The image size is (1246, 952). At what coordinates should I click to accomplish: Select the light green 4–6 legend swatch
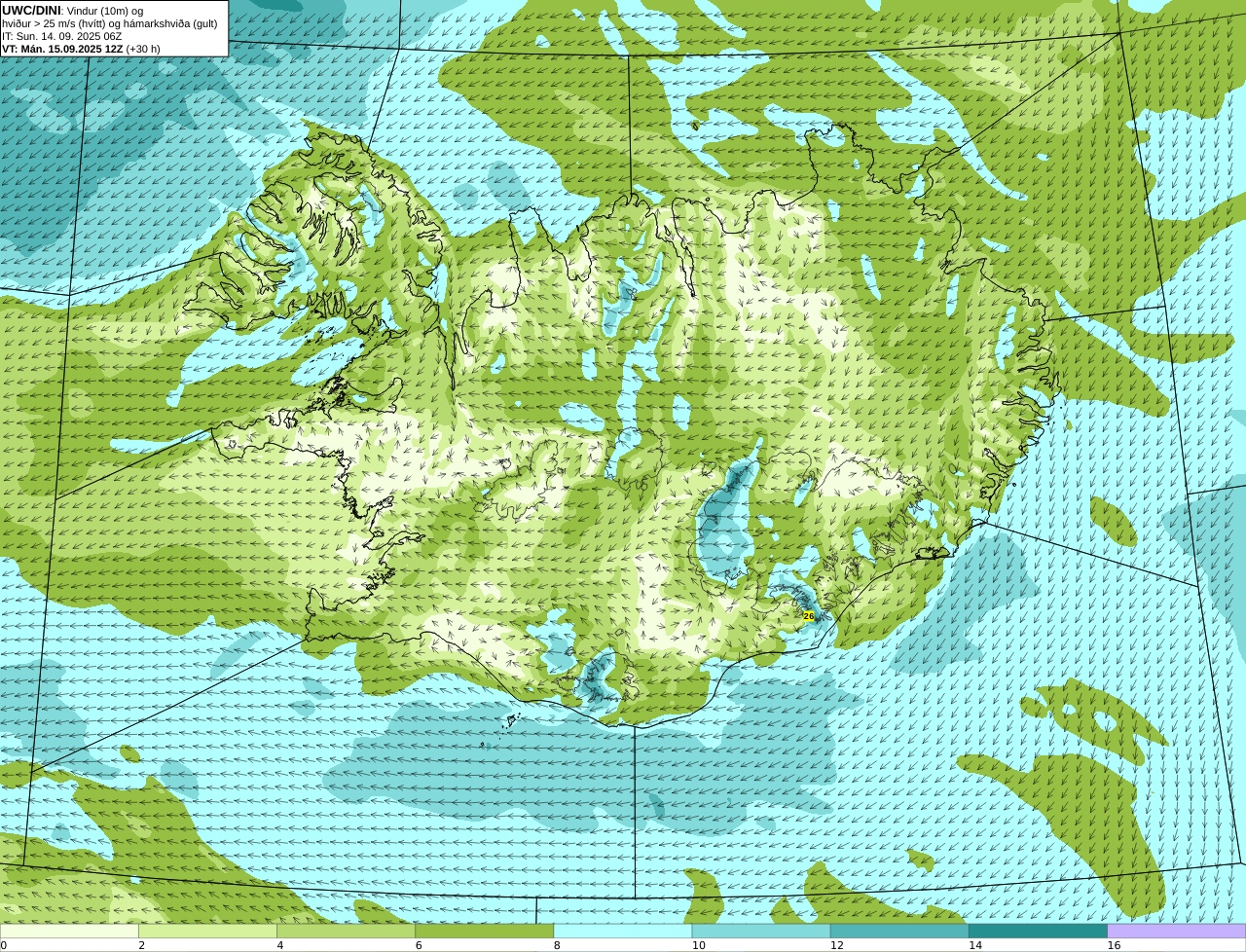346,932
